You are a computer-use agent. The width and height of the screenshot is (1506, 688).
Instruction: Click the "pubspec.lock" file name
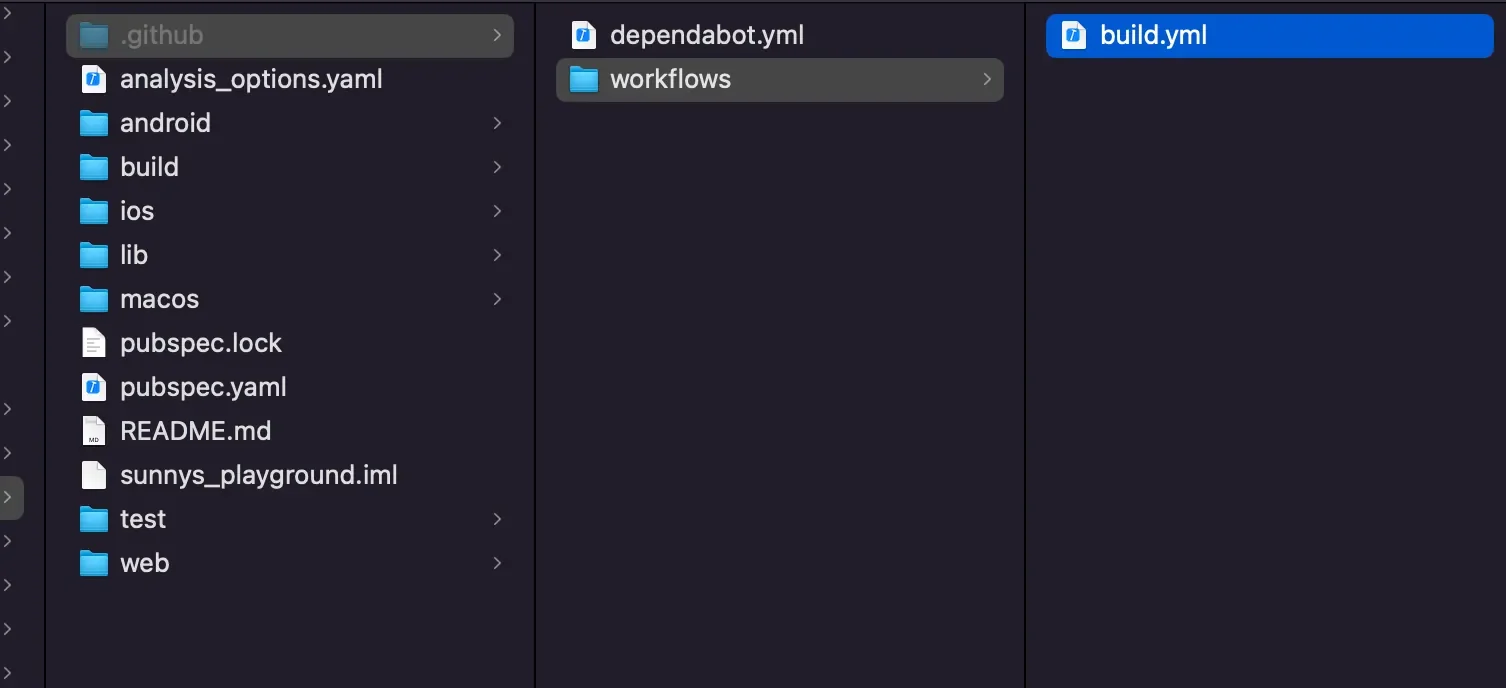(201, 343)
